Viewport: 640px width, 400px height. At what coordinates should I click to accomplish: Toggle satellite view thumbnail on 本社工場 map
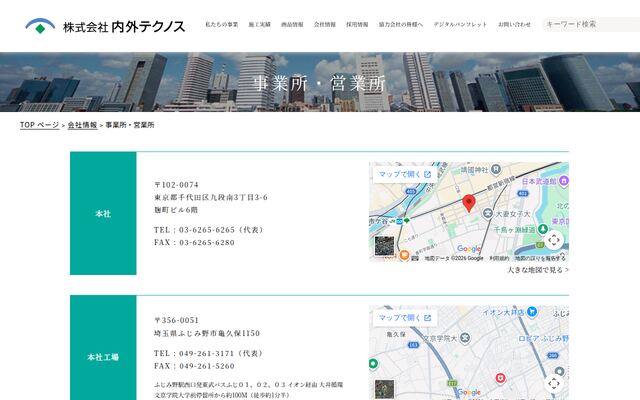pos(384,389)
